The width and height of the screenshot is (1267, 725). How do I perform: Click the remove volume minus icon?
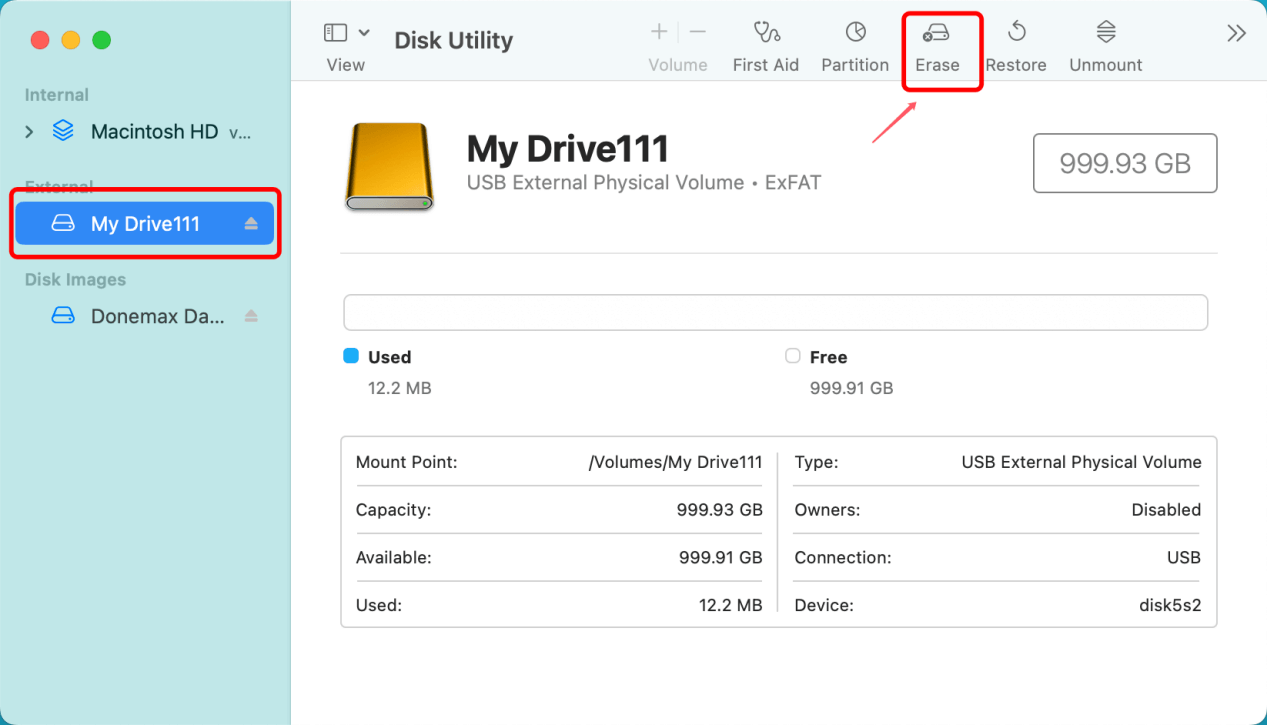click(698, 32)
